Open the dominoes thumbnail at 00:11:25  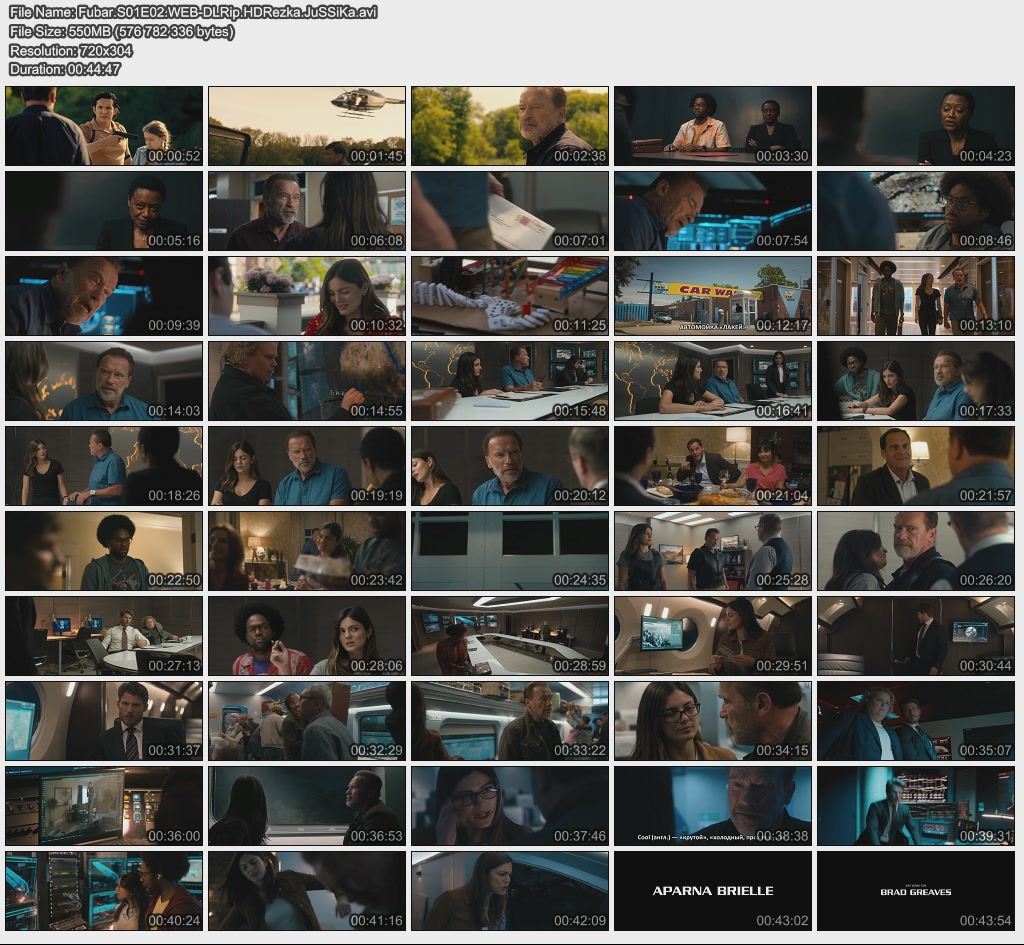510,296
